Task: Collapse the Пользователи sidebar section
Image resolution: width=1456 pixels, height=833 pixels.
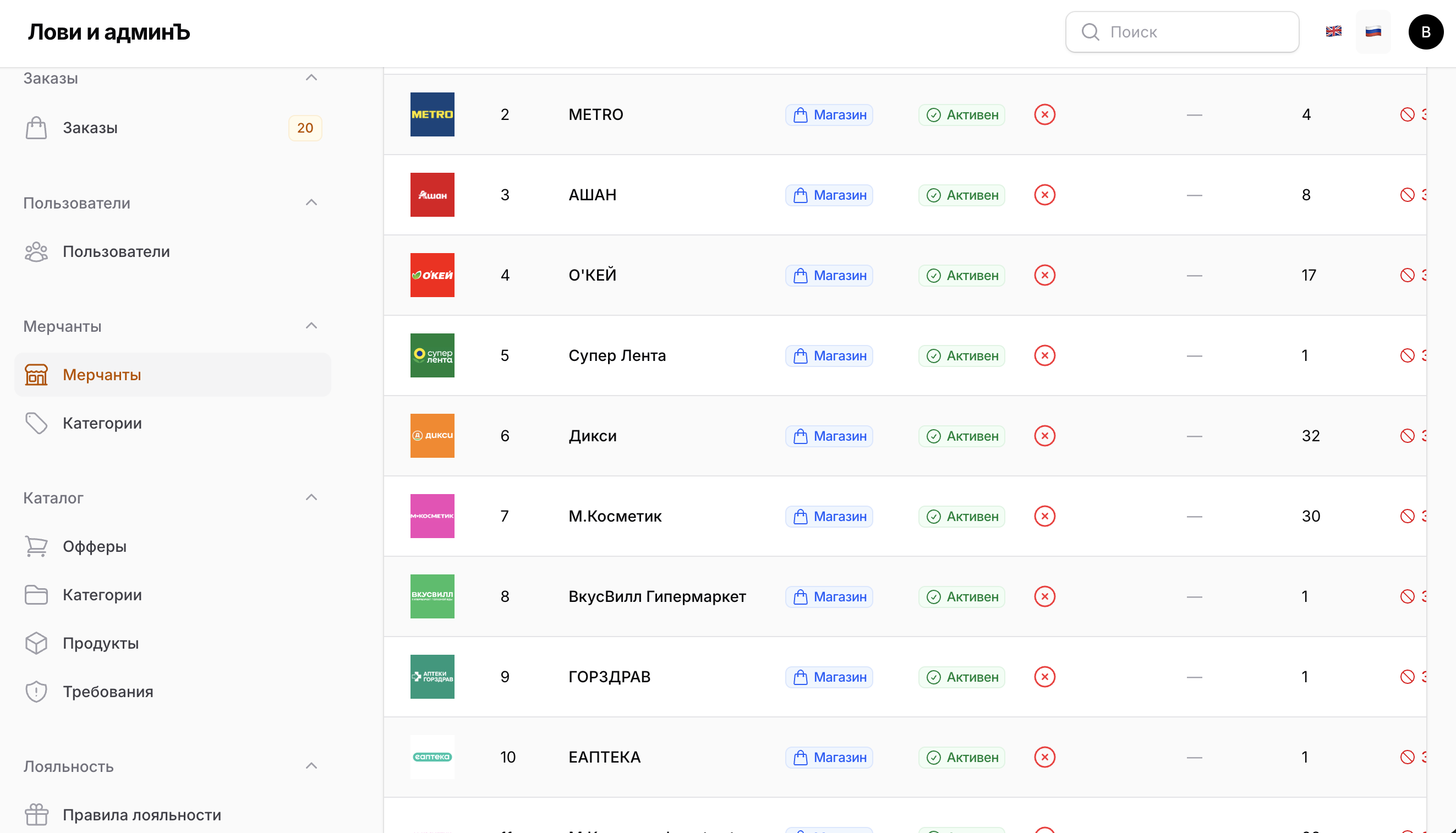Action: click(311, 202)
